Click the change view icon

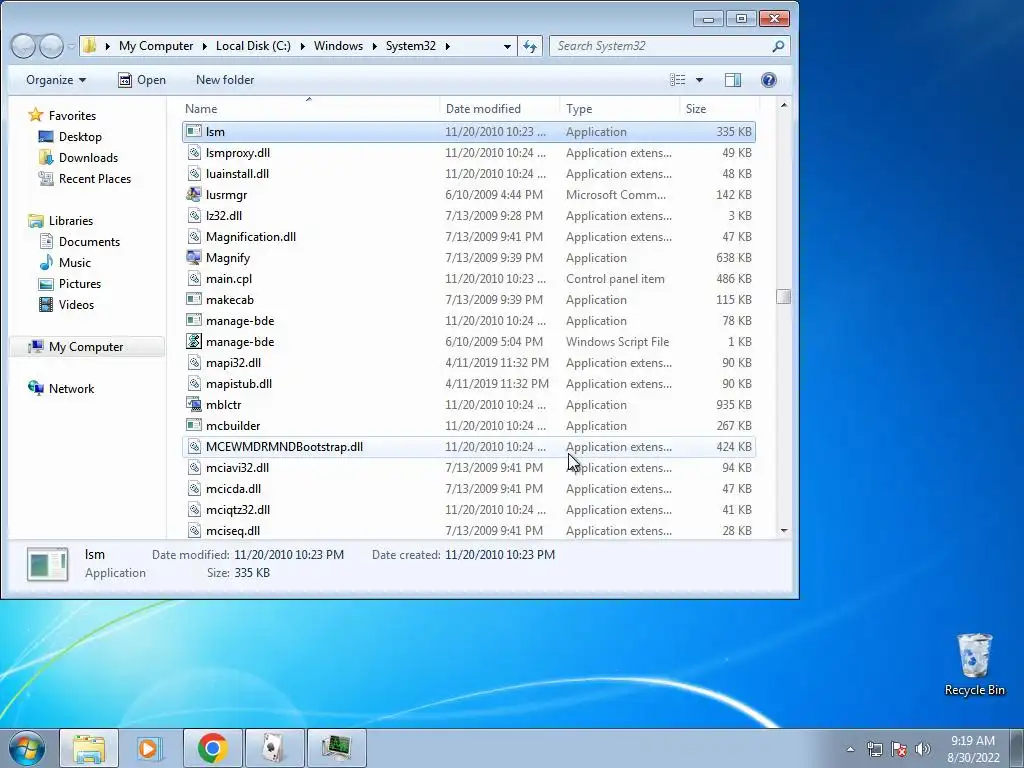(x=678, y=80)
